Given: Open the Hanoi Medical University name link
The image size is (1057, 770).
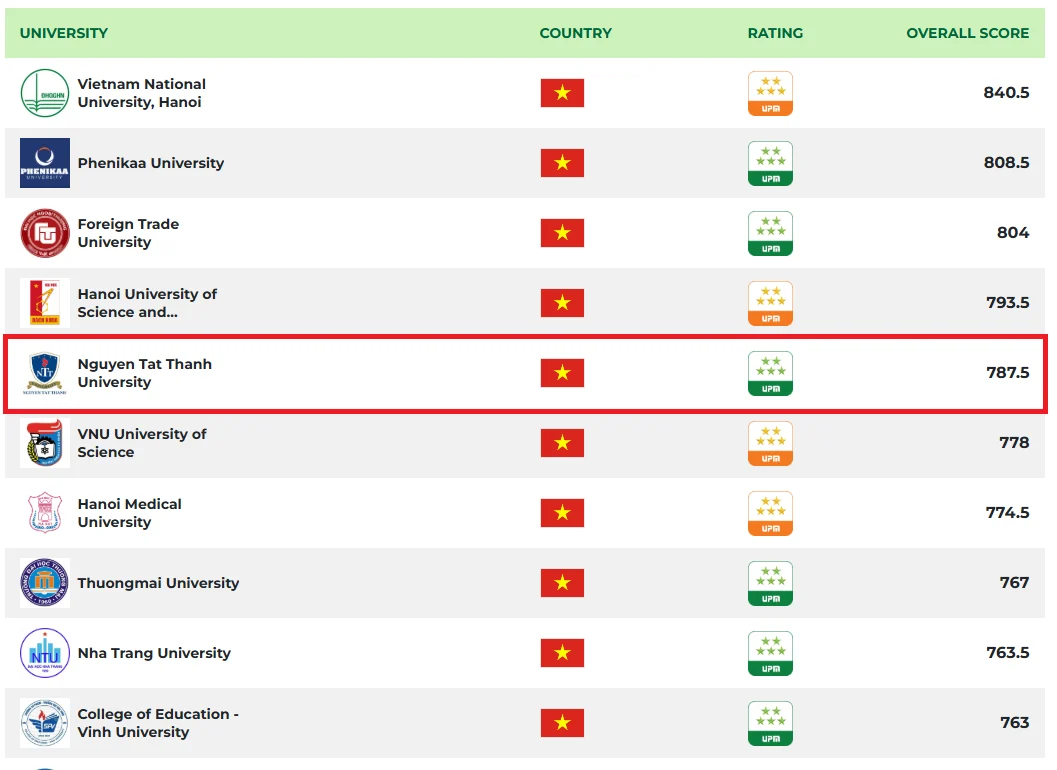Looking at the screenshot, I should (129, 513).
